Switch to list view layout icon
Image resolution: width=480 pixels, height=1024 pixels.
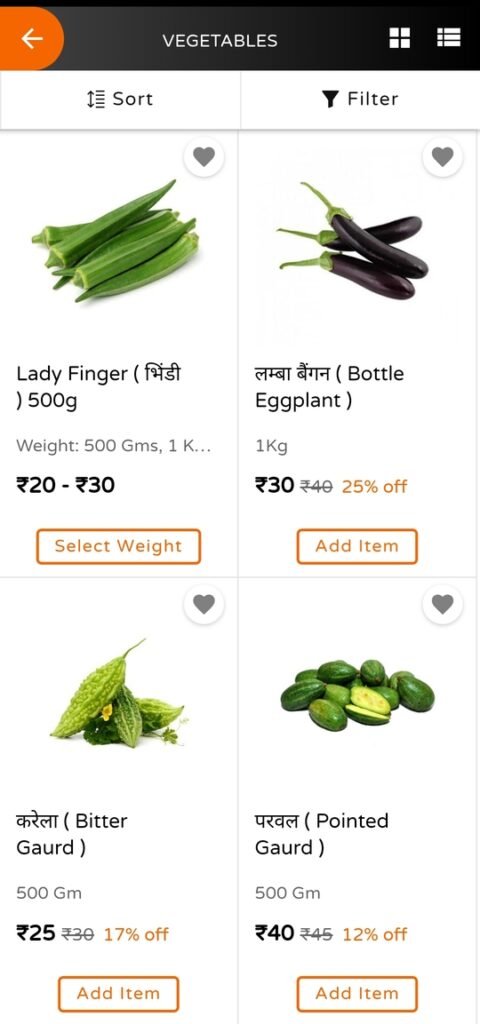click(x=449, y=38)
